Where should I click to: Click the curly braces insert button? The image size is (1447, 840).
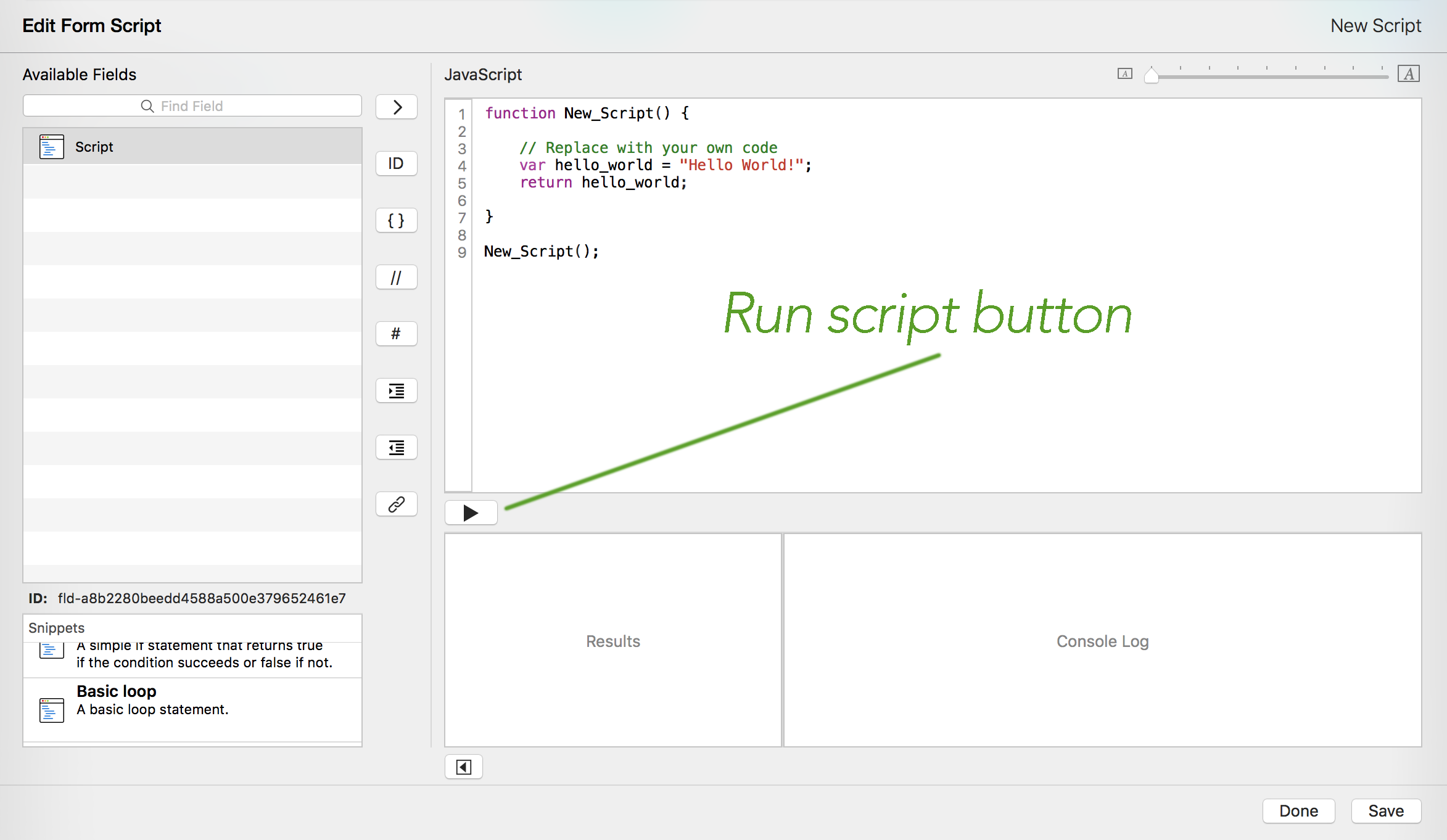click(396, 220)
